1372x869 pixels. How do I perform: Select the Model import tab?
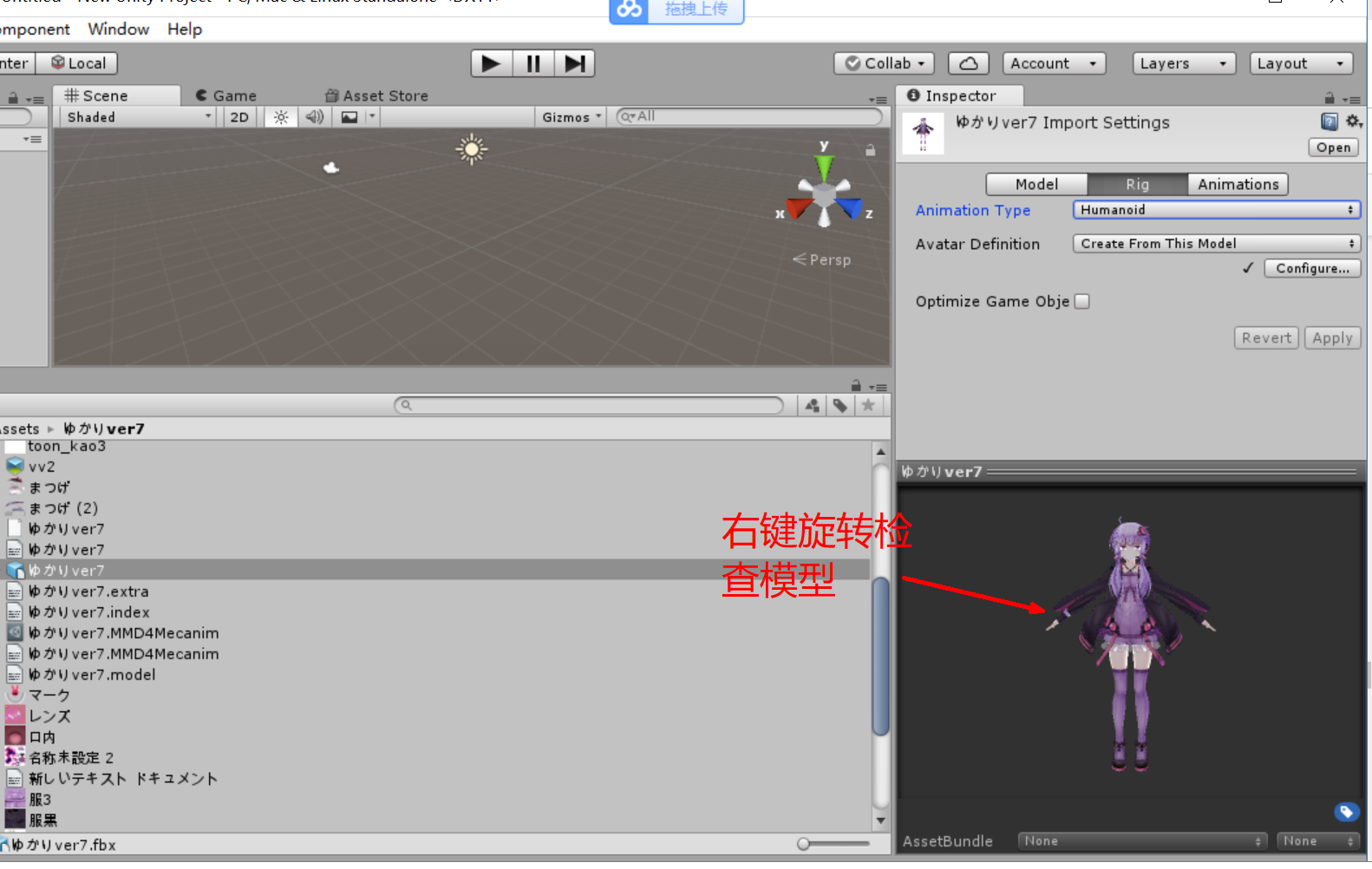1036,184
